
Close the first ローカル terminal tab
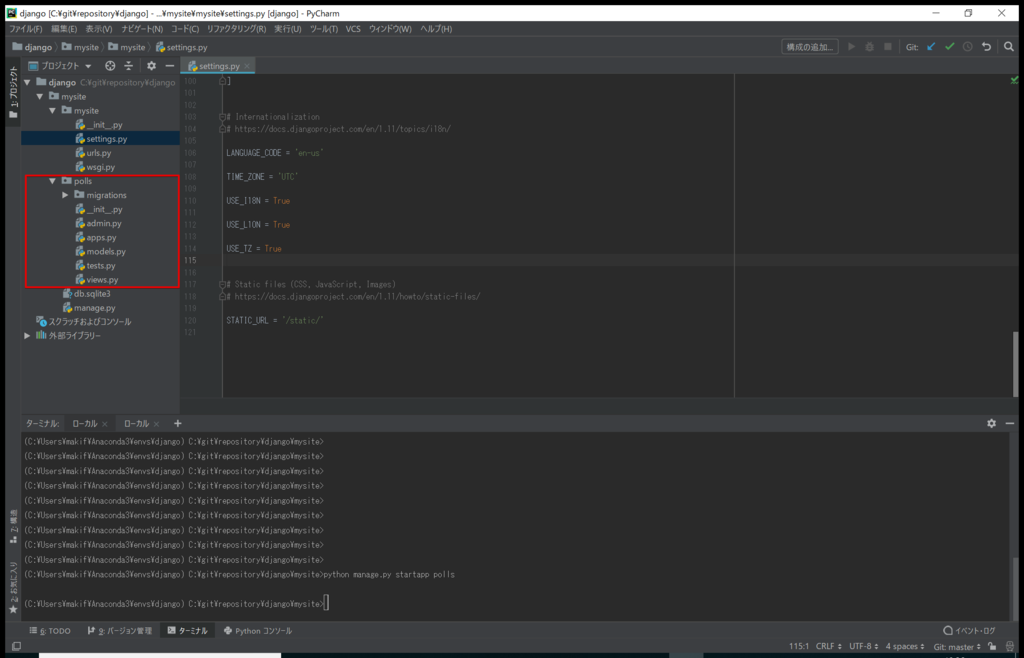104,424
